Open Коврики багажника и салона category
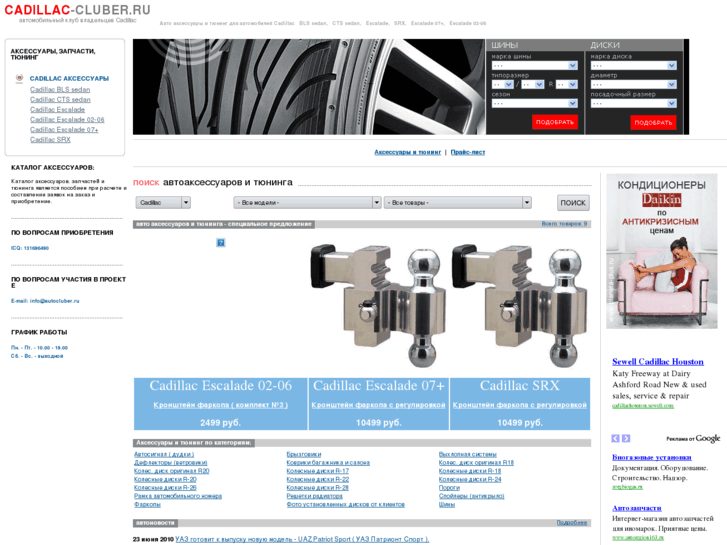Viewport: 727px width, 545px height. tap(328, 463)
